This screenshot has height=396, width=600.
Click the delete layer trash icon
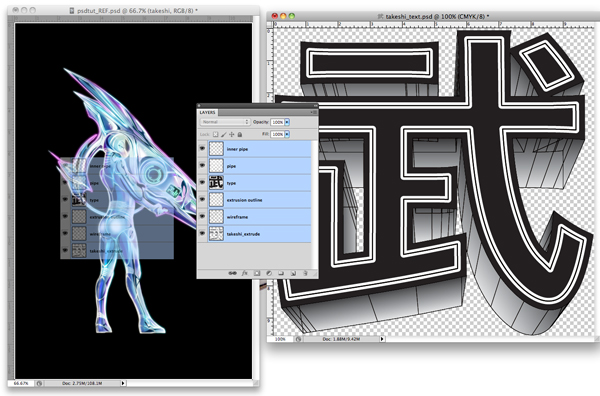coord(305,273)
